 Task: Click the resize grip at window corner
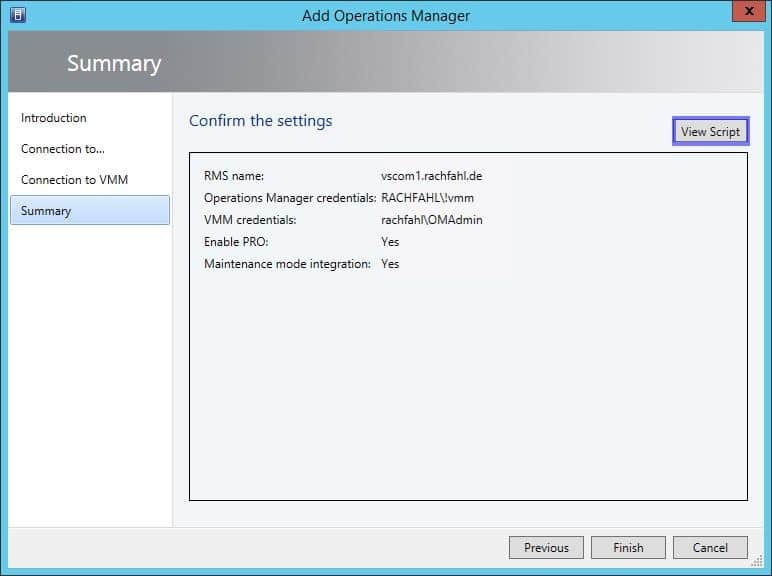(x=757, y=561)
